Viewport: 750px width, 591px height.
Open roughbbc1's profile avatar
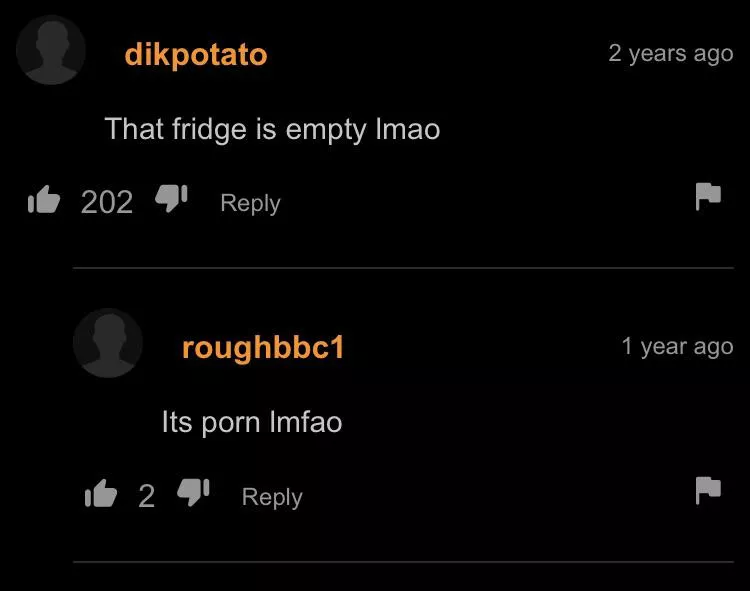pyautogui.click(x=108, y=343)
